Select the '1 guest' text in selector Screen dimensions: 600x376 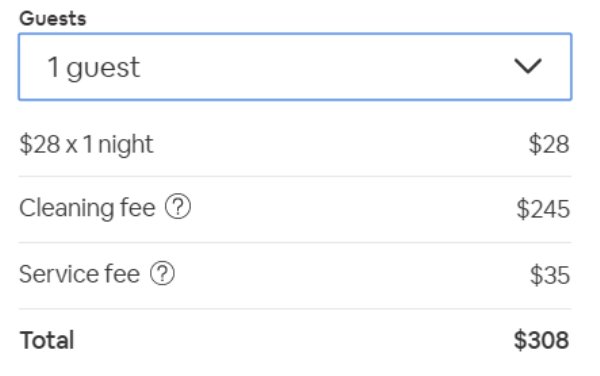click(x=94, y=68)
